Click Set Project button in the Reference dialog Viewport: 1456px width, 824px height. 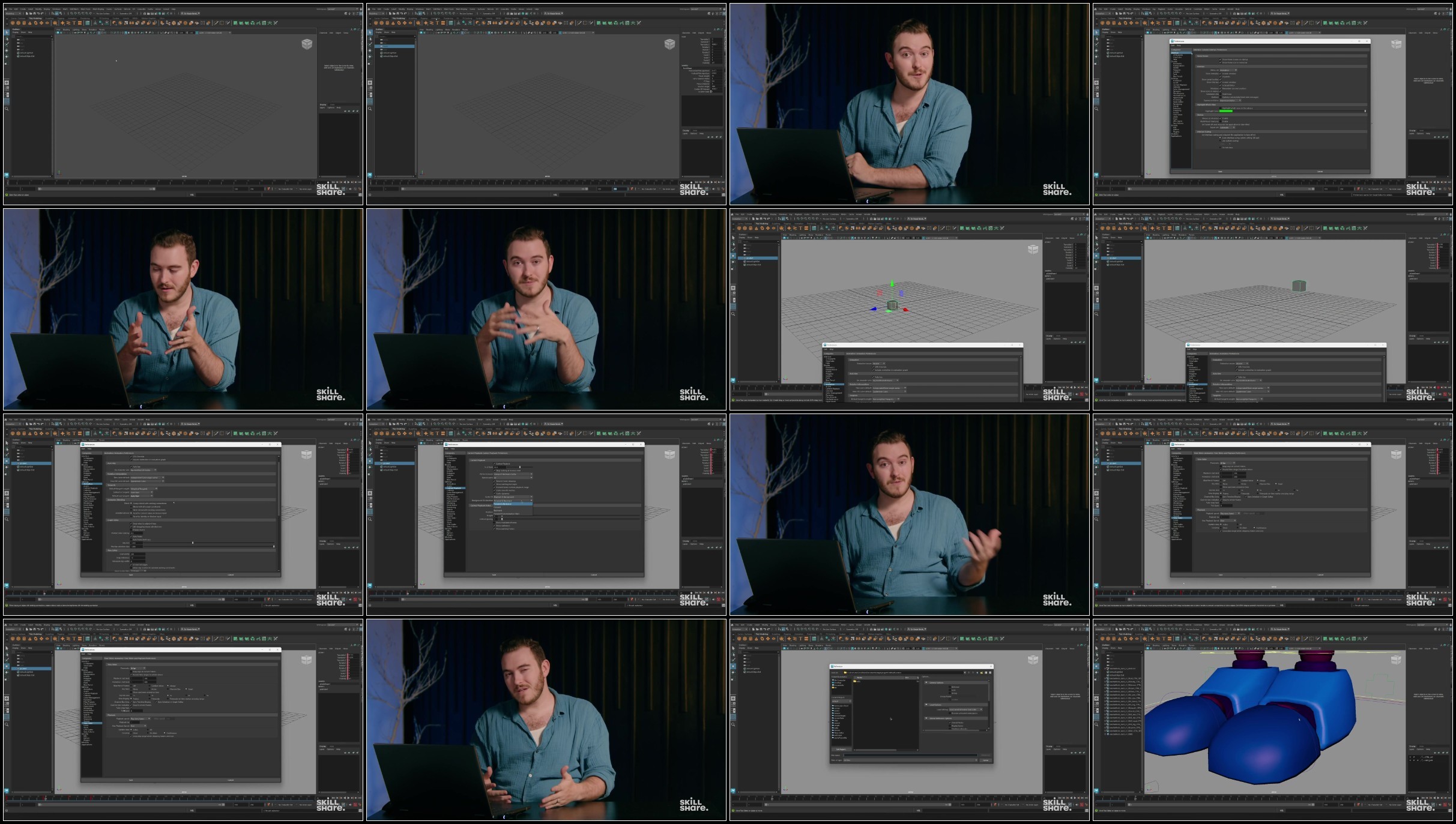(x=841, y=750)
